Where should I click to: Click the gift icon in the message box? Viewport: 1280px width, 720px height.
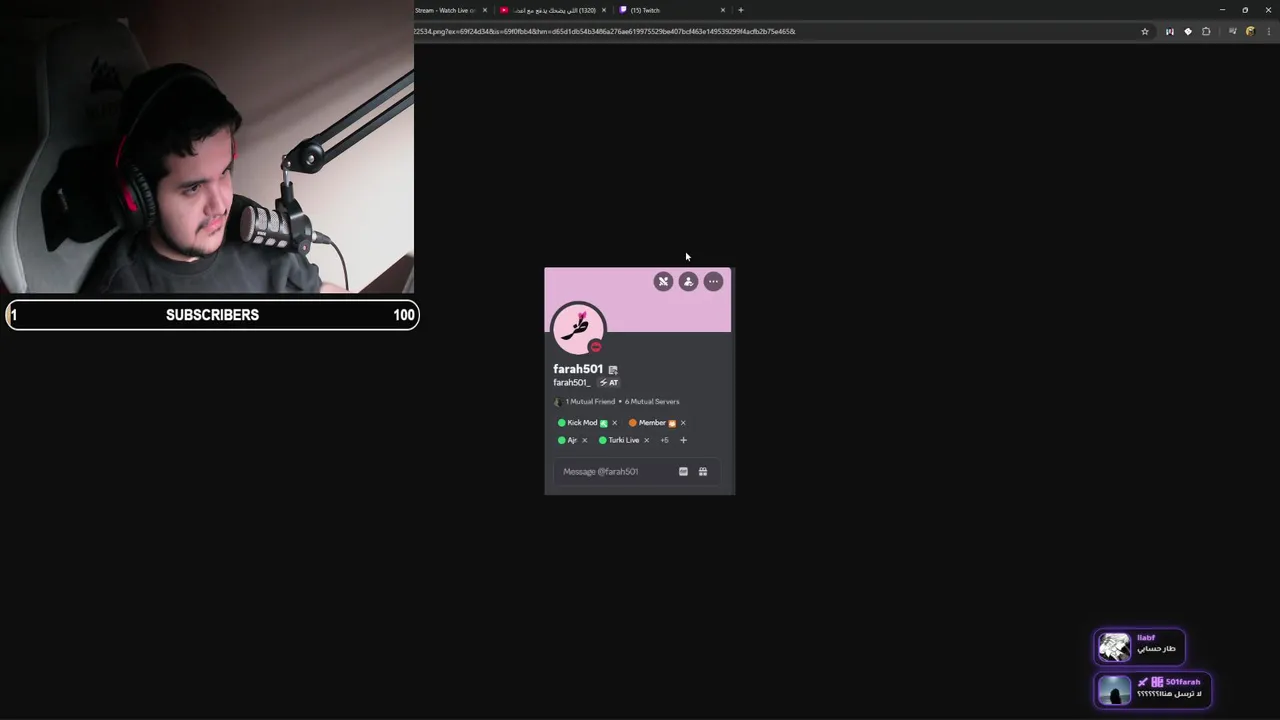tap(703, 472)
